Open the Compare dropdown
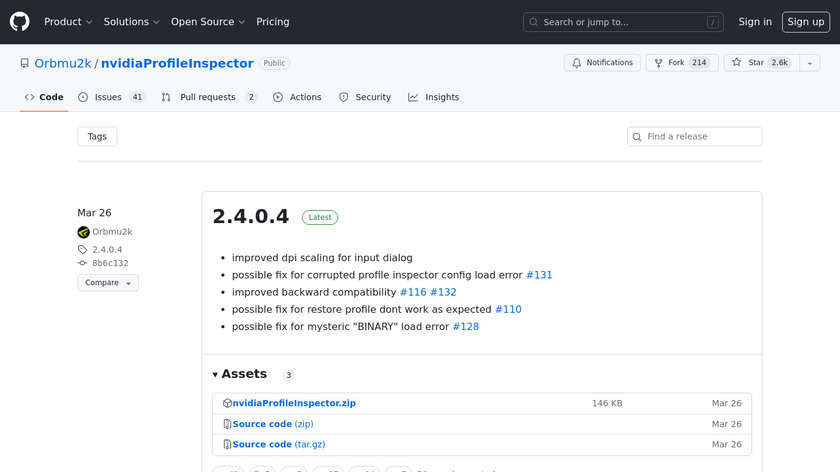The height and width of the screenshot is (472, 840). (108, 283)
